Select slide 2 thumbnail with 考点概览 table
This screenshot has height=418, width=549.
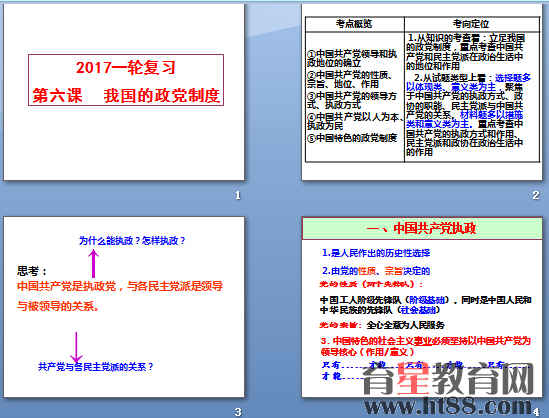coord(422,92)
